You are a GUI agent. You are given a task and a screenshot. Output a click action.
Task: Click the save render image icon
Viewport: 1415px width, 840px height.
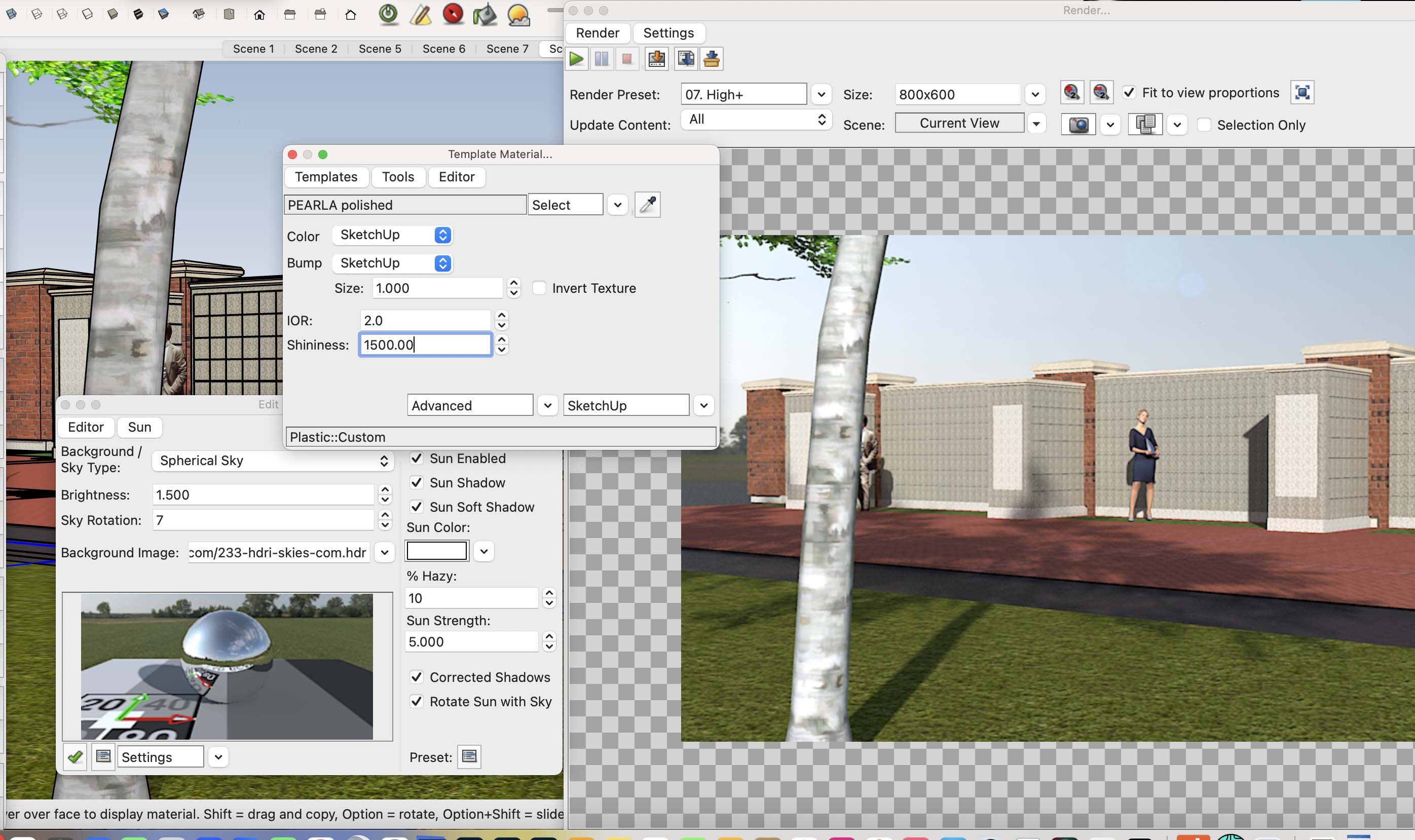coord(657,59)
